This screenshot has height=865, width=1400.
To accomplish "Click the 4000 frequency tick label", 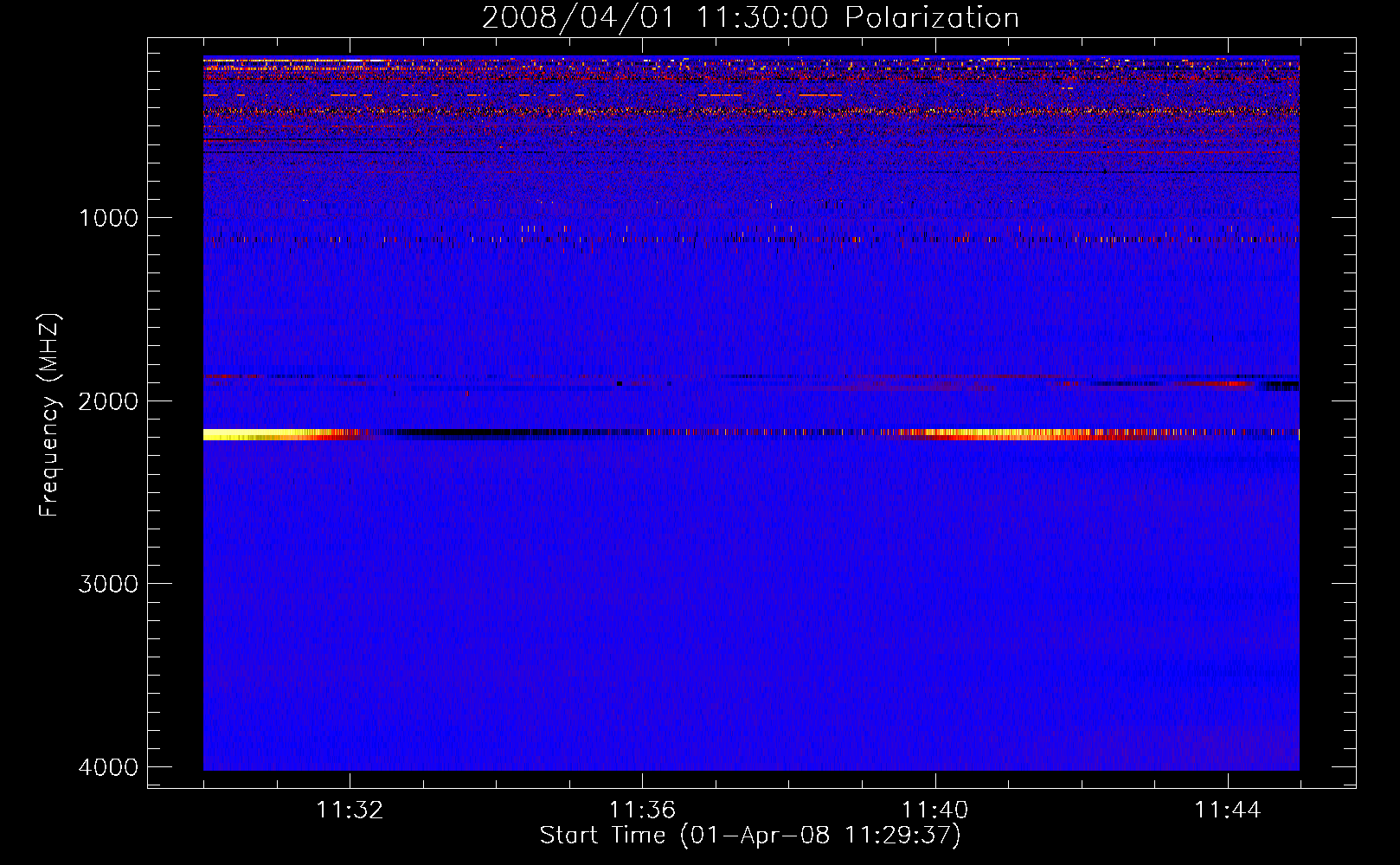I will pos(108,767).
